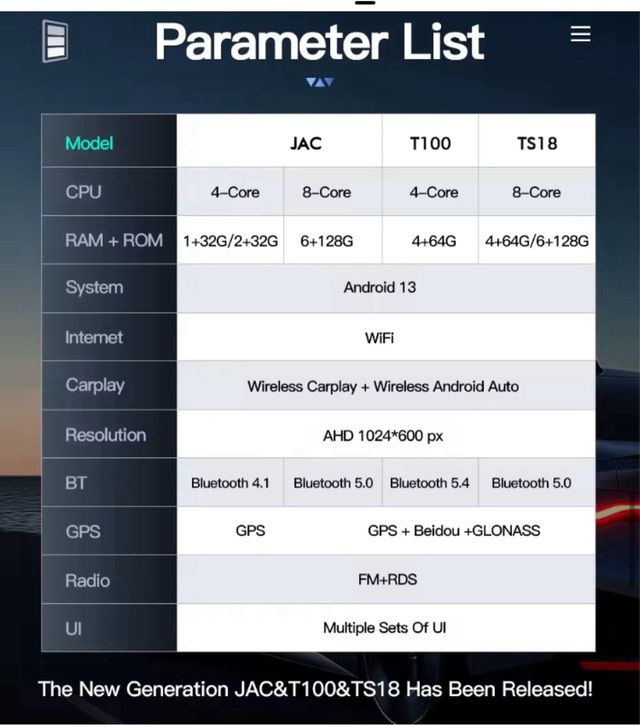640x725 pixels.
Task: Click the New Generation released caption
Action: pos(315,689)
